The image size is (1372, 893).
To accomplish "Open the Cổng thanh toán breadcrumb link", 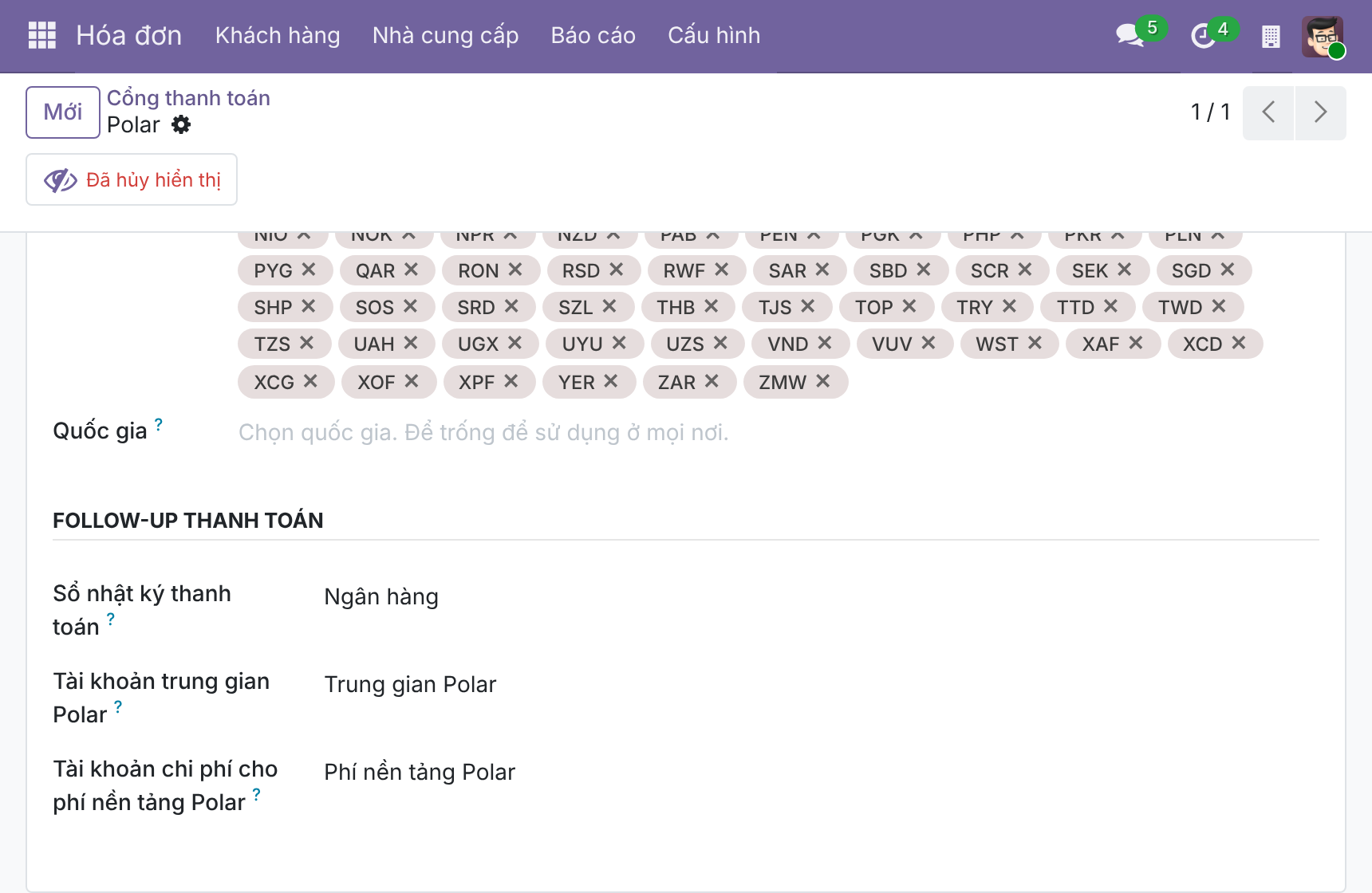I will pyautogui.click(x=188, y=98).
